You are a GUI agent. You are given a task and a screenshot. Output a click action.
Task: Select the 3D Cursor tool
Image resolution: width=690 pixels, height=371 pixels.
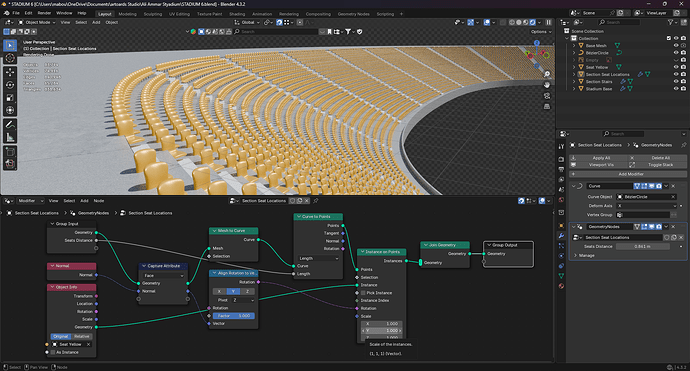click(x=10, y=58)
